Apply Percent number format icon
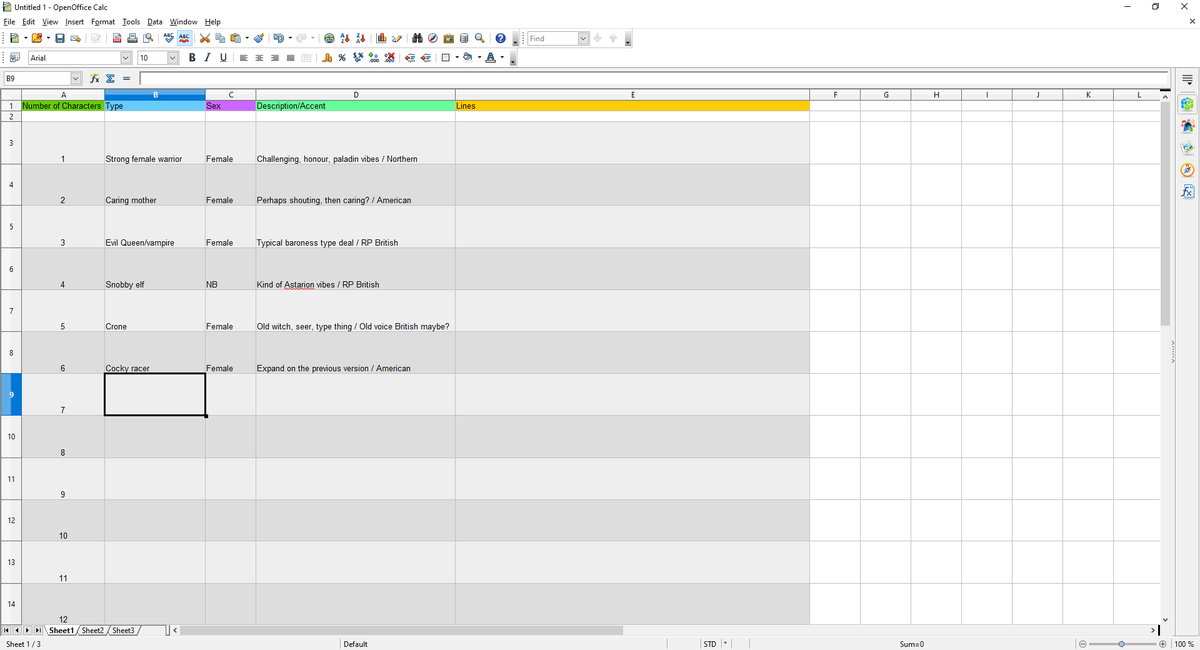 341,57
